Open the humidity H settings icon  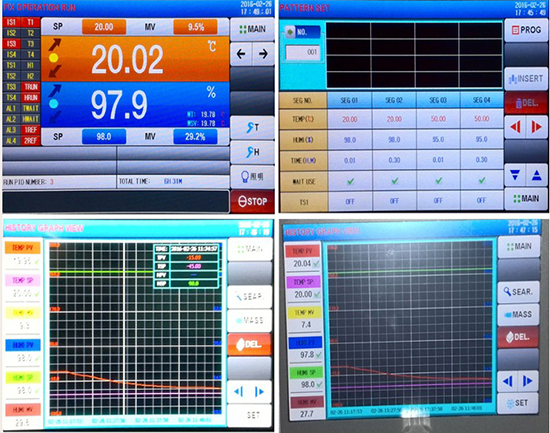click(x=253, y=152)
